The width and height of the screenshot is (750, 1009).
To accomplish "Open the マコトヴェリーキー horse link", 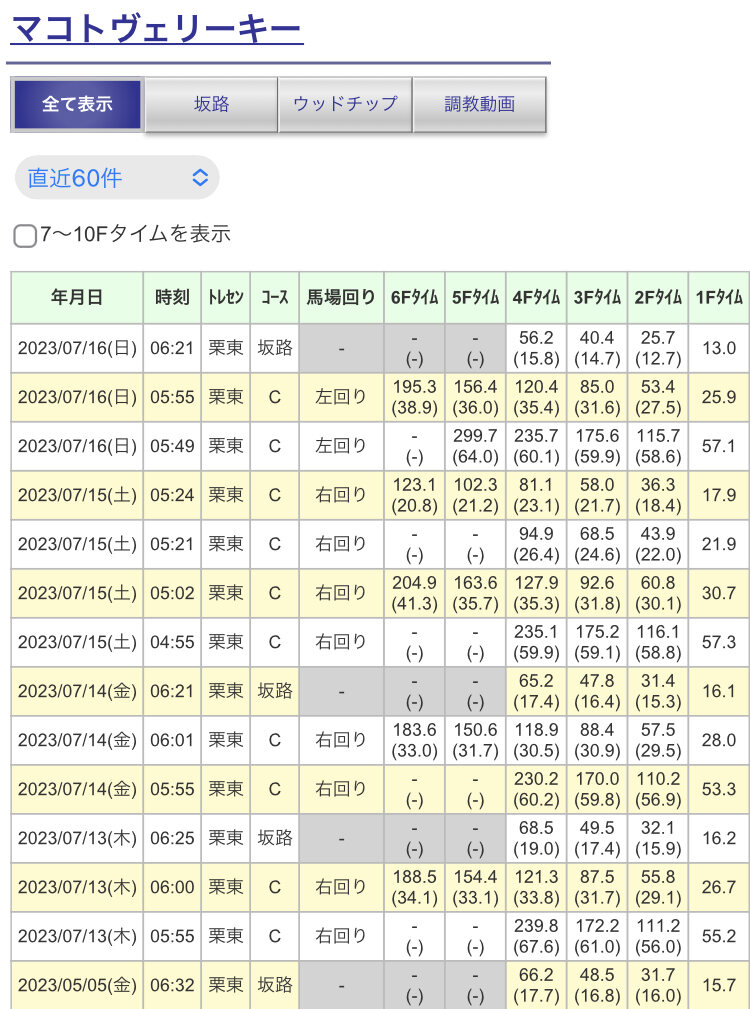I will click(x=157, y=29).
